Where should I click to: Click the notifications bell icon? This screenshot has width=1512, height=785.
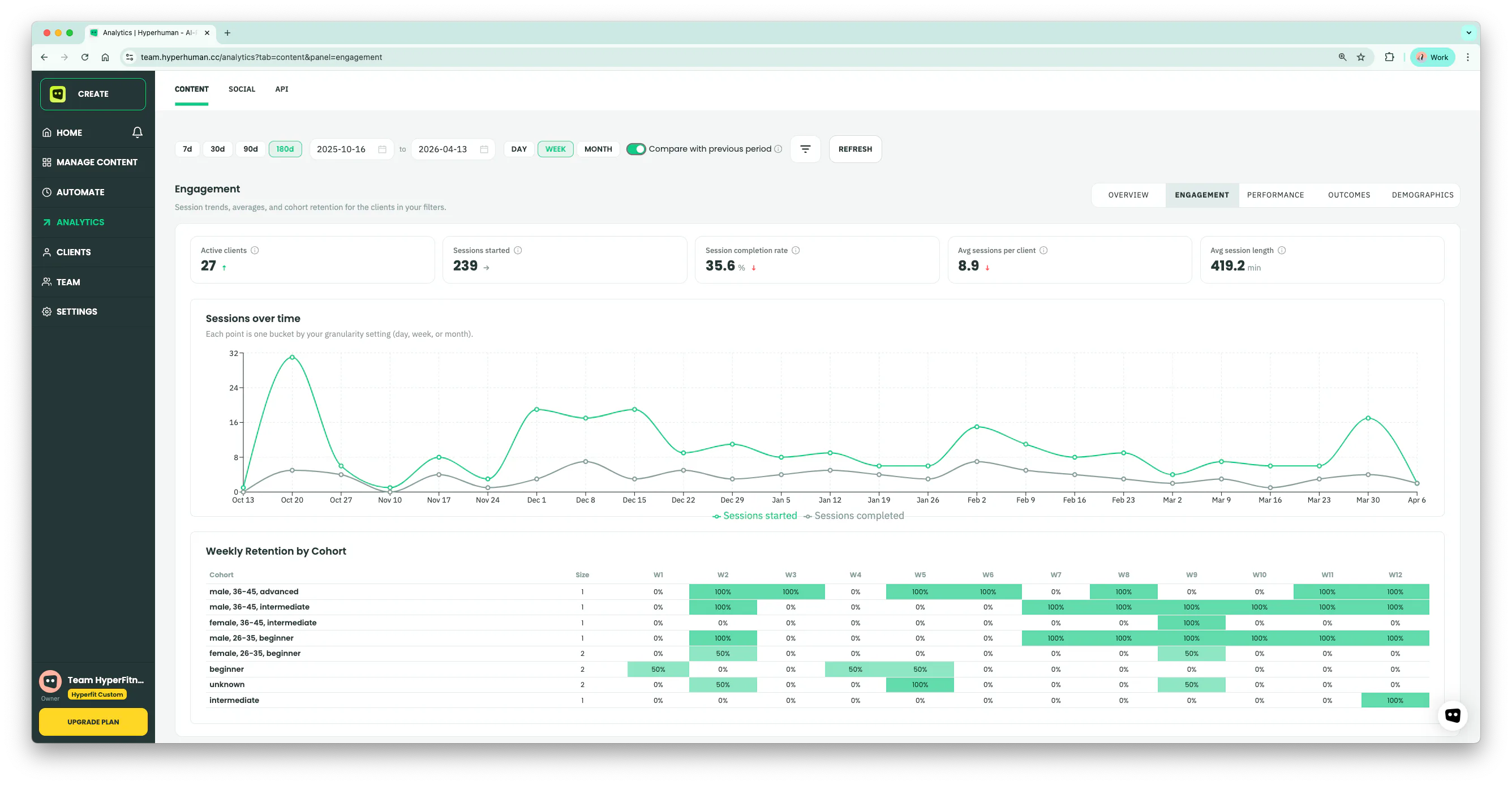click(138, 132)
